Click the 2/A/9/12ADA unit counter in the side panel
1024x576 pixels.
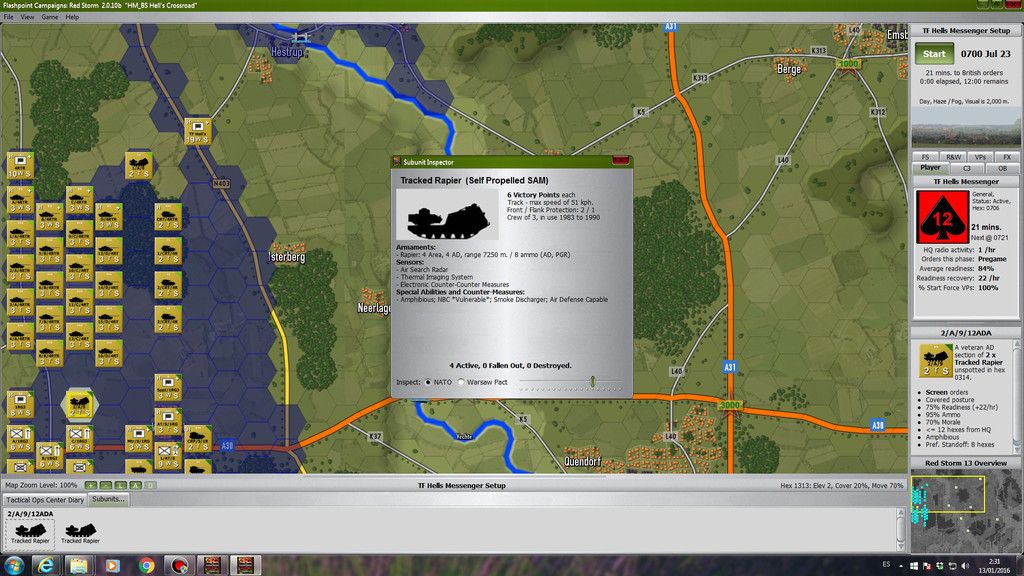(935, 360)
